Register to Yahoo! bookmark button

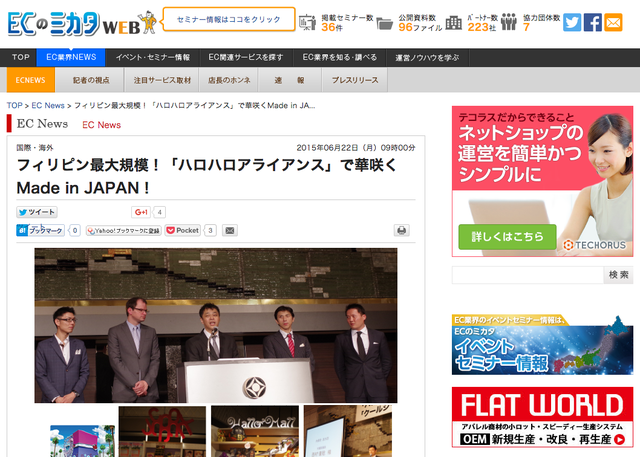click(x=124, y=231)
